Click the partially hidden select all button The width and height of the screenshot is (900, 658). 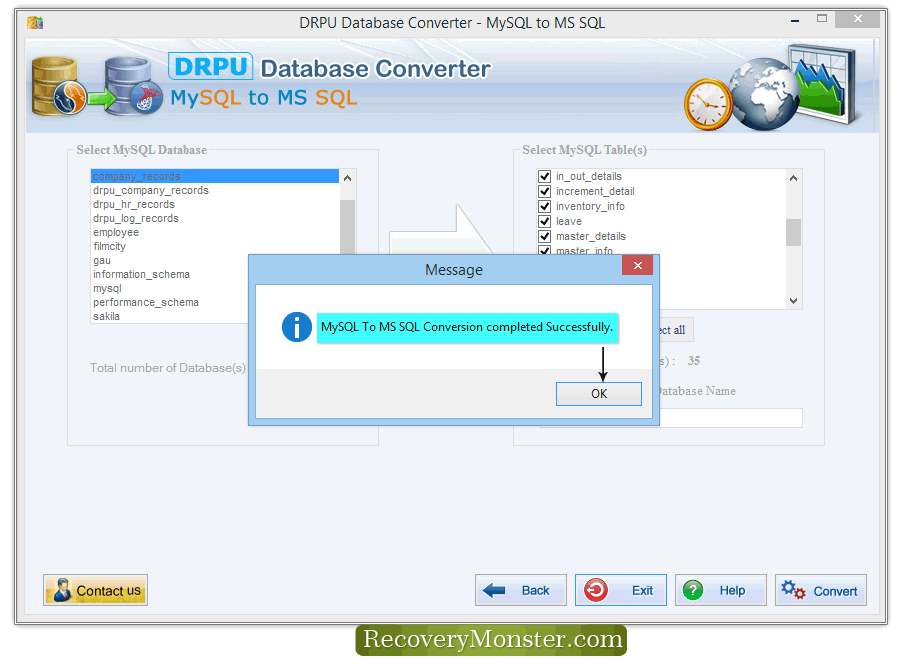676,330
